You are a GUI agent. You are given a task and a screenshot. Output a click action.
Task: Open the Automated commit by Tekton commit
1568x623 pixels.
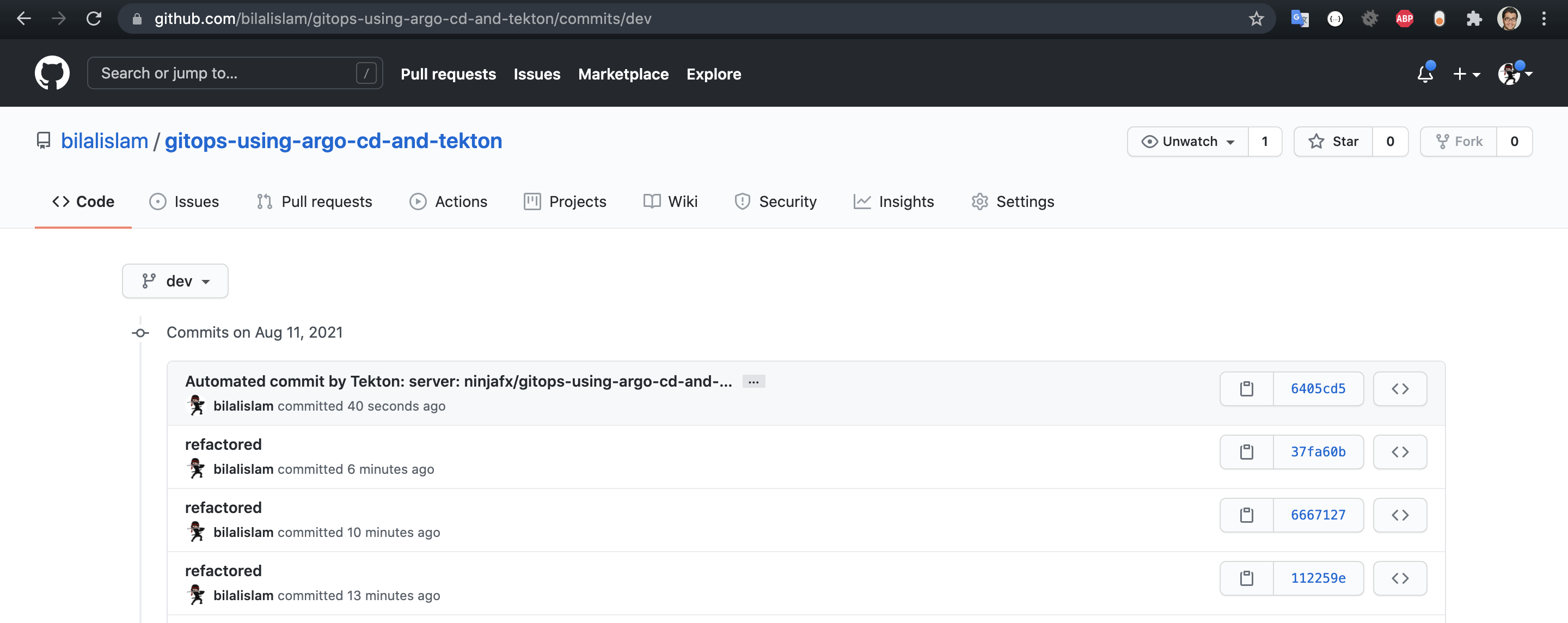click(458, 381)
